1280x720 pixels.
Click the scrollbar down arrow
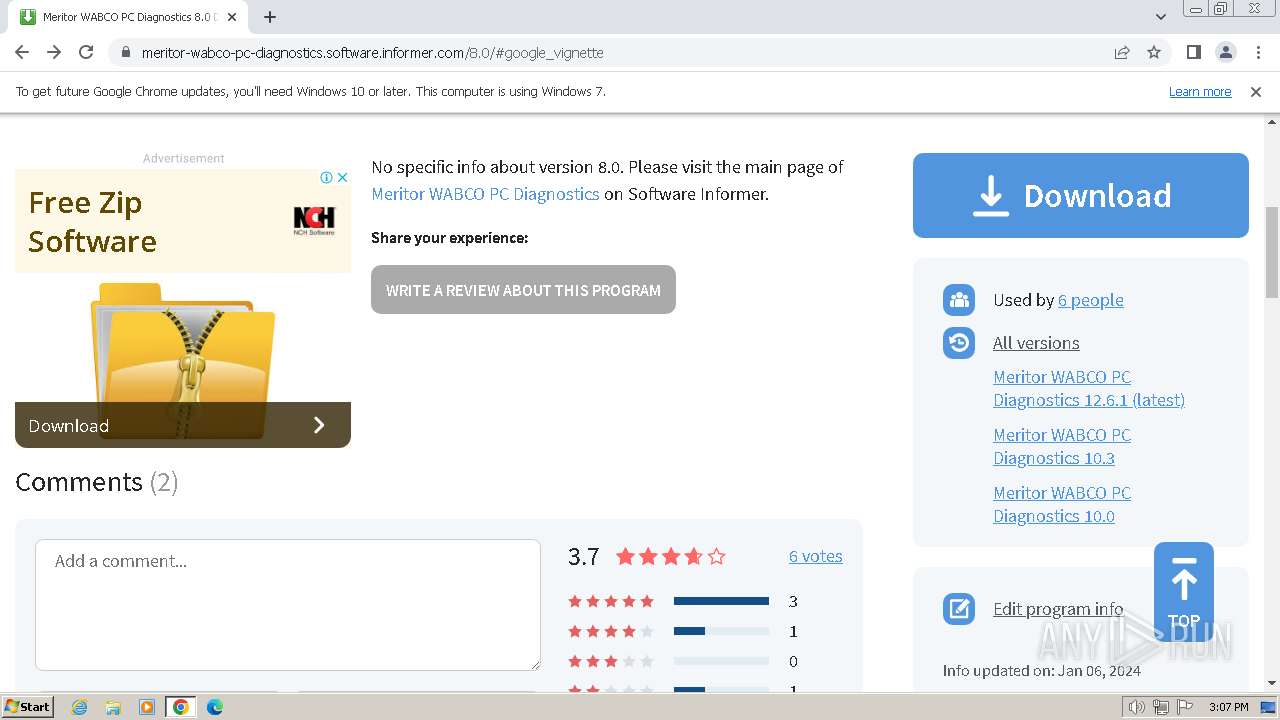[1272, 683]
